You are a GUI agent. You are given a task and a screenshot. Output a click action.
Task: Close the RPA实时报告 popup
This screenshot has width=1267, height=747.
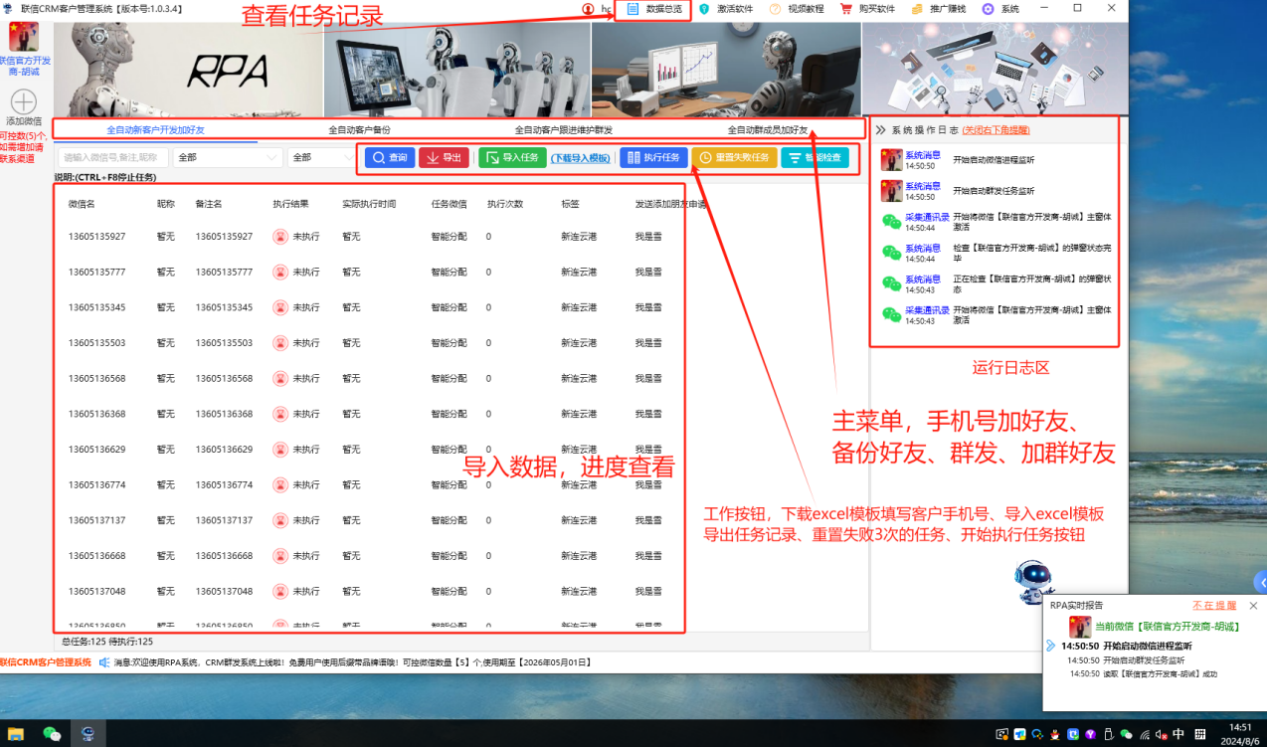[1253, 605]
